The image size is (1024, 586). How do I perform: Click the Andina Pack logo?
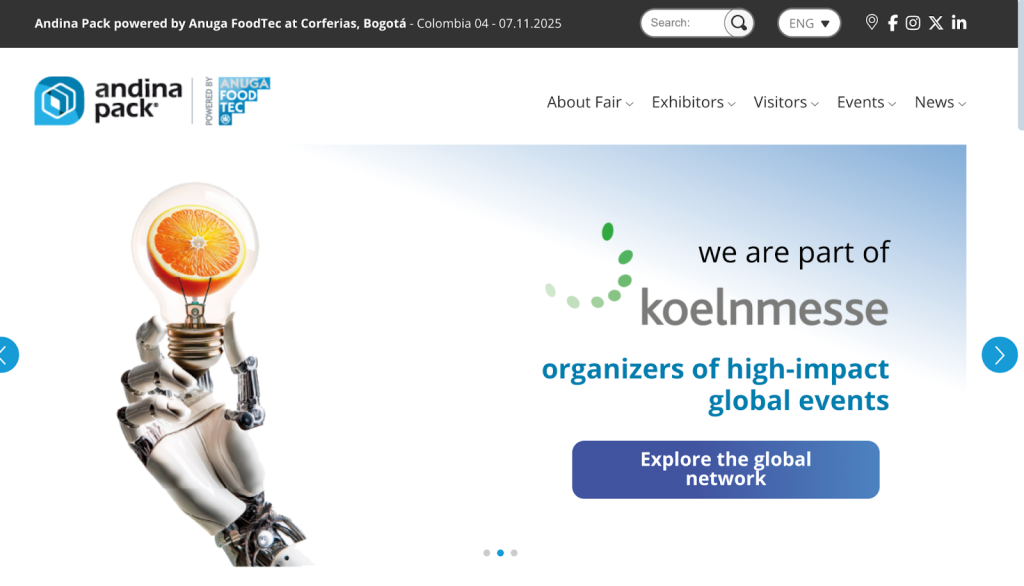coord(108,101)
